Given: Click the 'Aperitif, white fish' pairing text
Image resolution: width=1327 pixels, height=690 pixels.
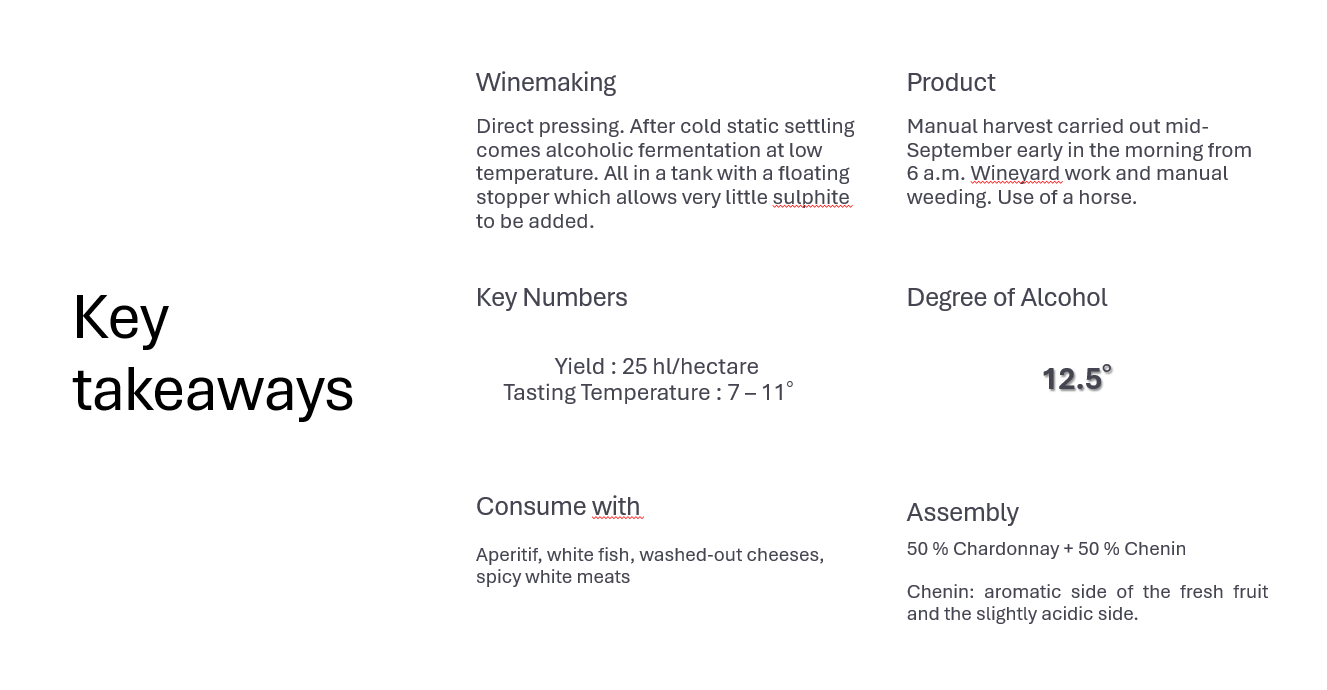Looking at the screenshot, I should (x=650, y=565).
